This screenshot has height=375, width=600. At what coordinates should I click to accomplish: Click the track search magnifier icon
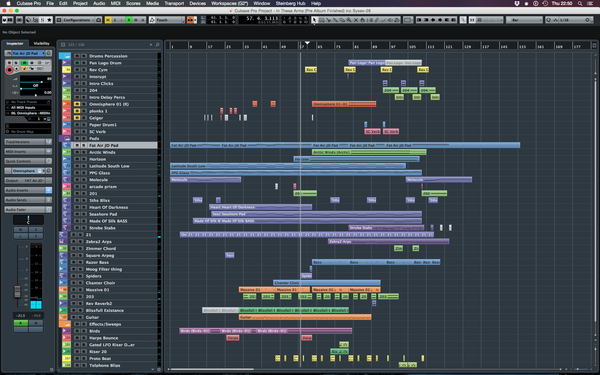point(157,45)
